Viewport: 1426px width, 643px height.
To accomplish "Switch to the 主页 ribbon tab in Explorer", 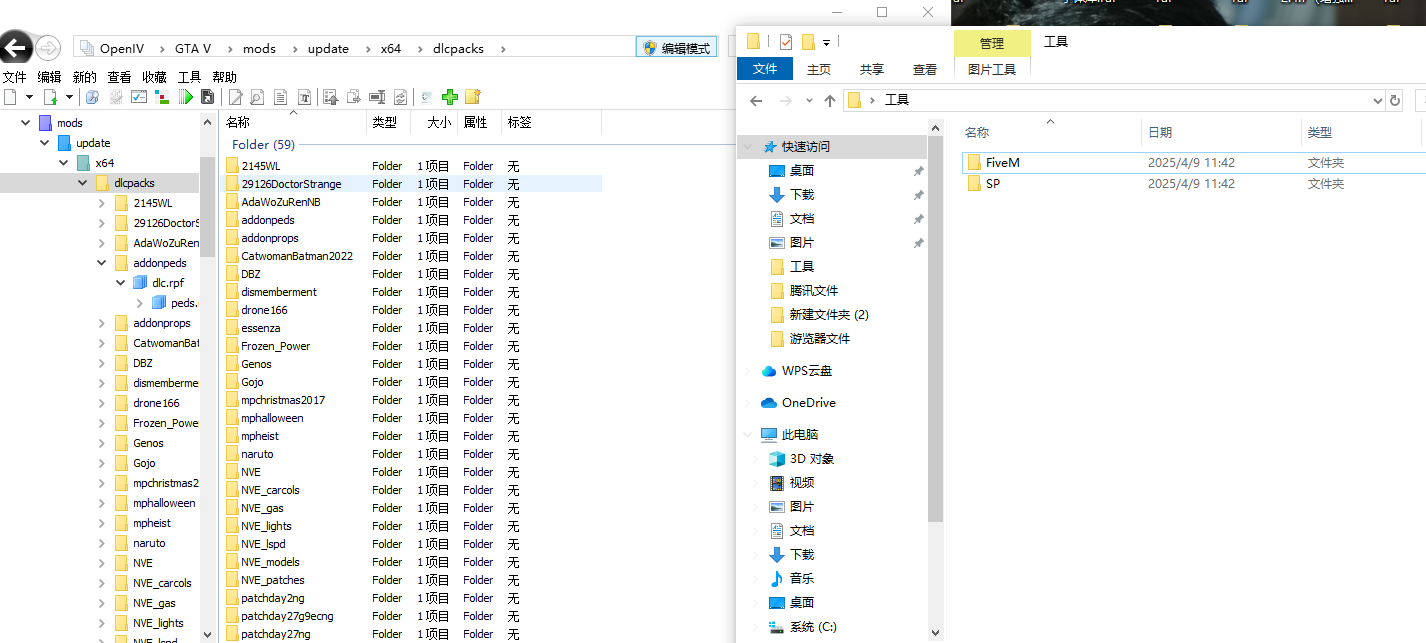I will [x=819, y=69].
